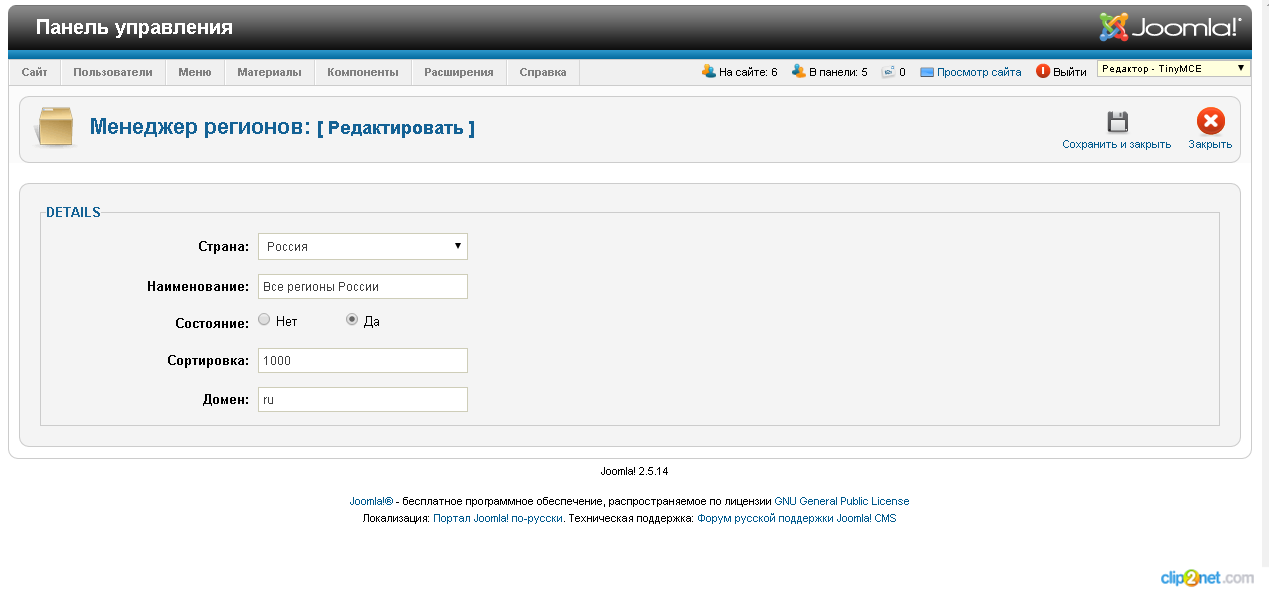Open the Справка menu

tap(543, 72)
